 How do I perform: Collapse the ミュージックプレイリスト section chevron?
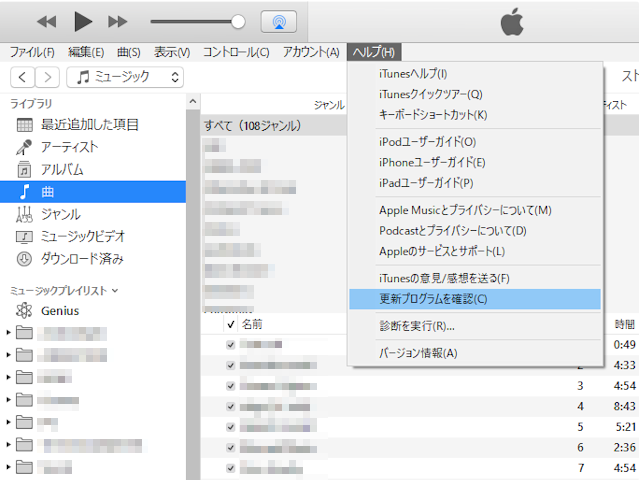pos(115,291)
